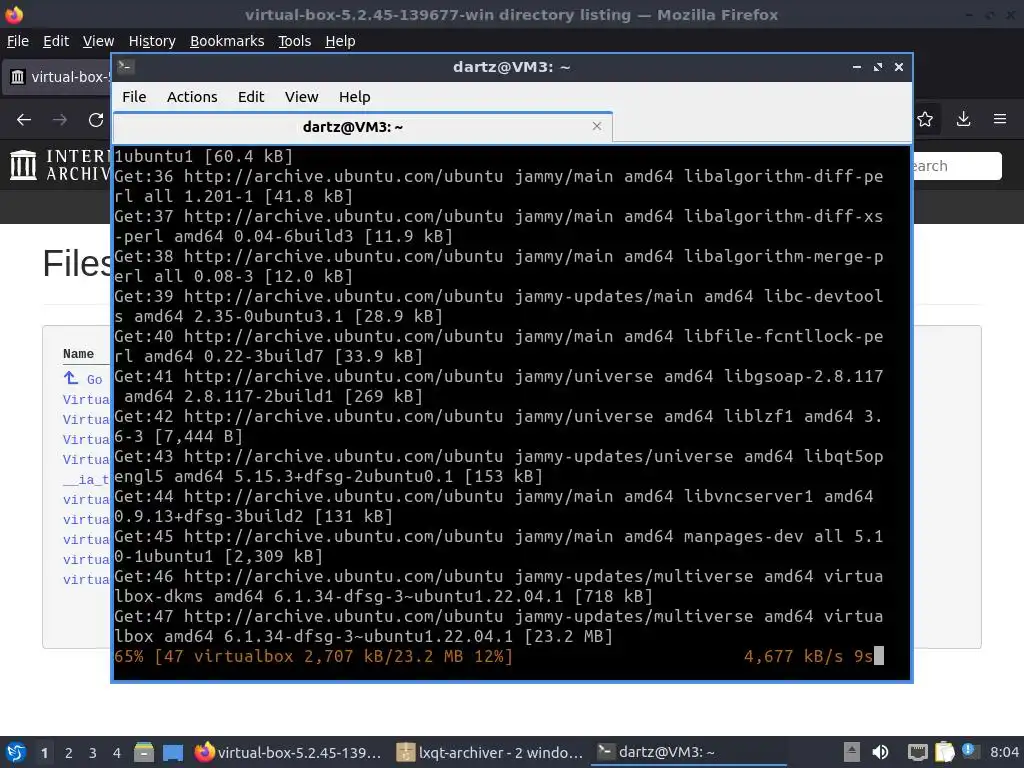
Task: Open the terminal Edit menu
Action: [x=251, y=97]
